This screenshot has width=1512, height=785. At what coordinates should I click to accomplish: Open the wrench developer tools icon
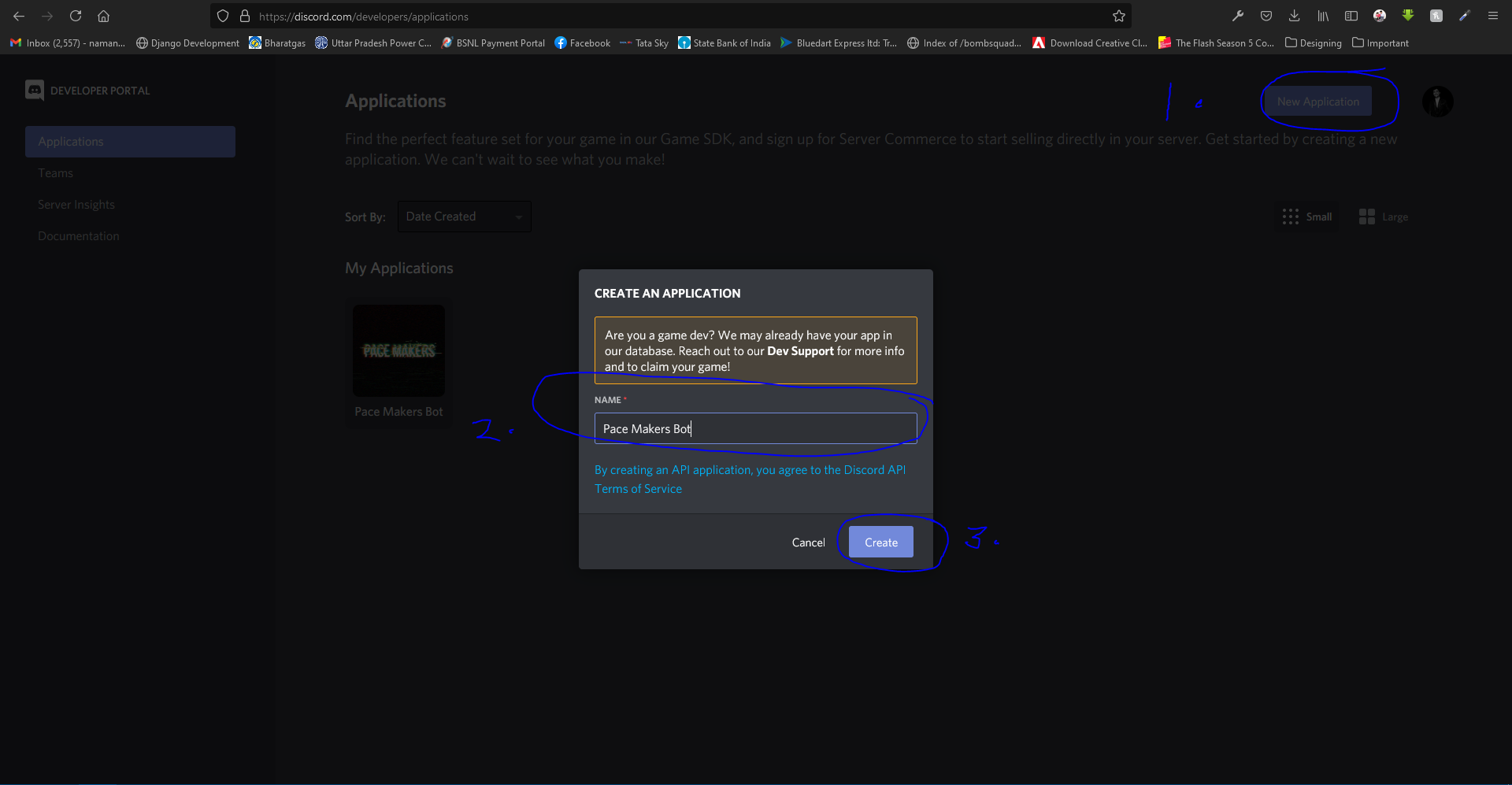pos(1238,16)
